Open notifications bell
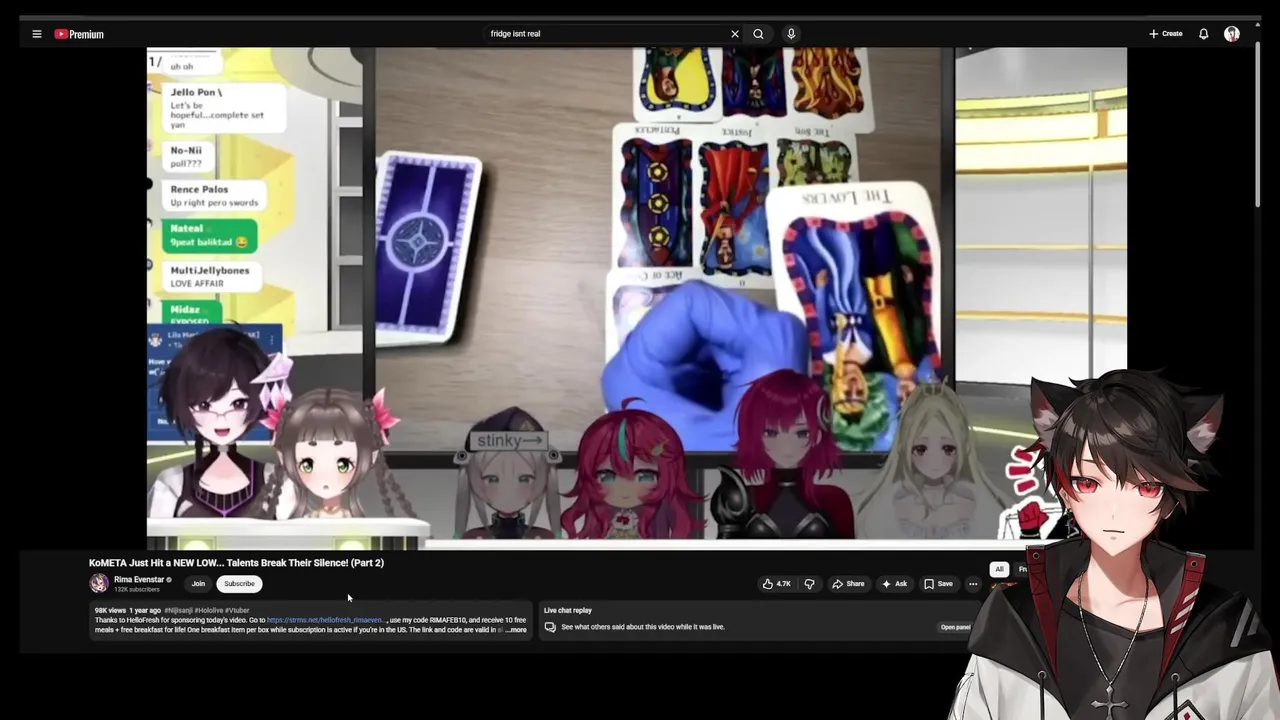 (1204, 34)
